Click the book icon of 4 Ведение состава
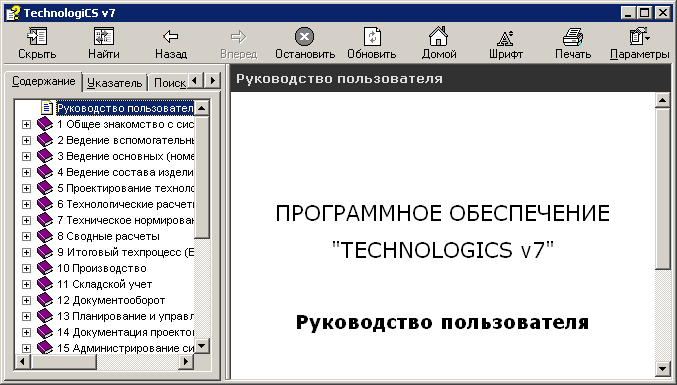This screenshot has width=677, height=385. pyautogui.click(x=44, y=172)
